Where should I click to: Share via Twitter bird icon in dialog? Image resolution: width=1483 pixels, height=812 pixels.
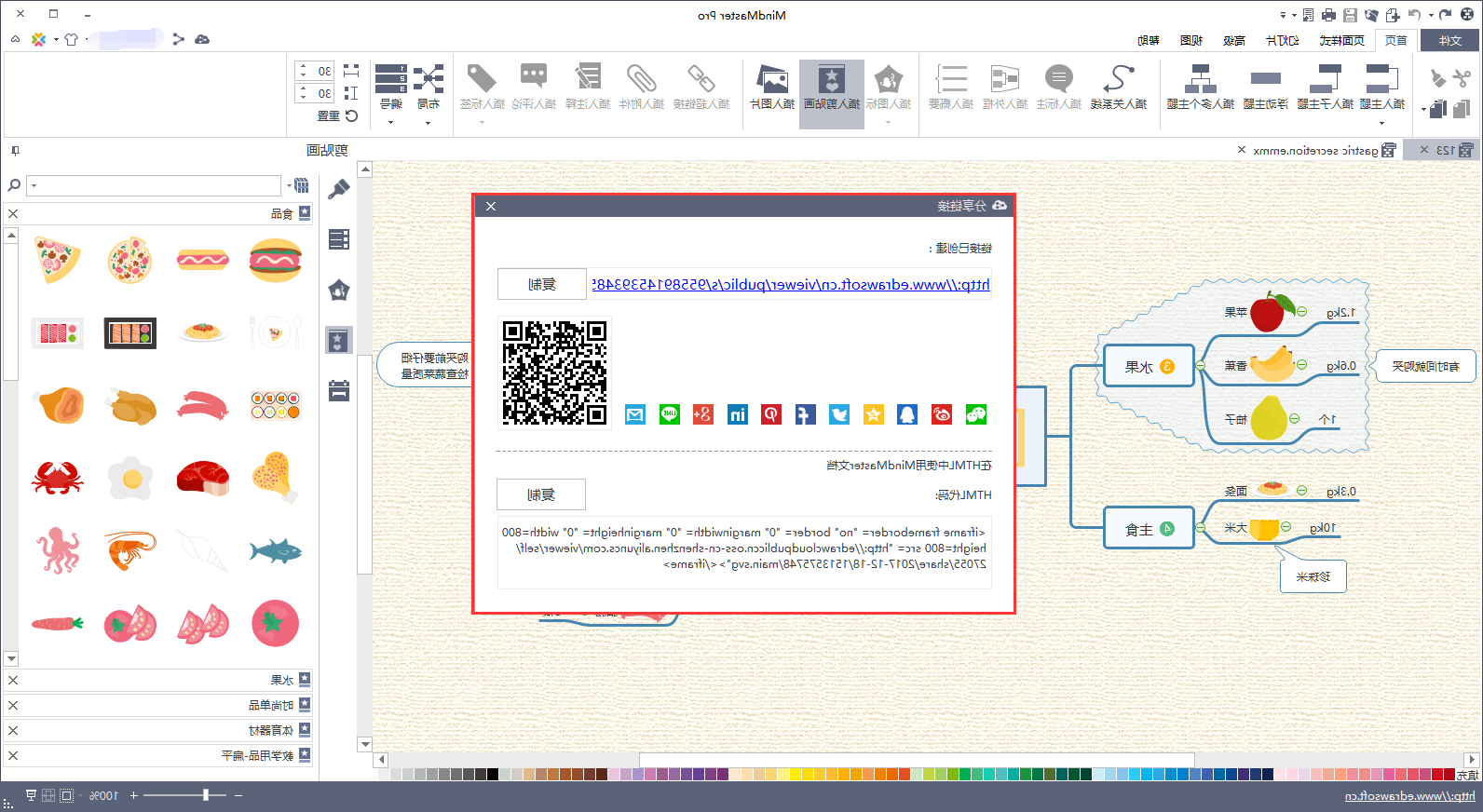pyautogui.click(x=839, y=414)
